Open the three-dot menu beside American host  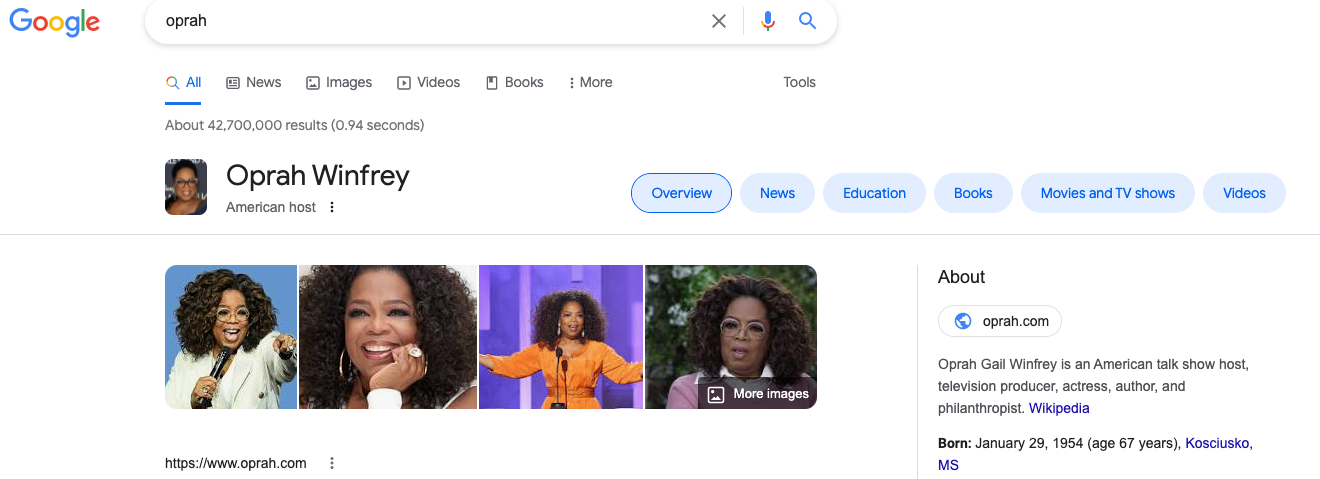tap(332, 208)
